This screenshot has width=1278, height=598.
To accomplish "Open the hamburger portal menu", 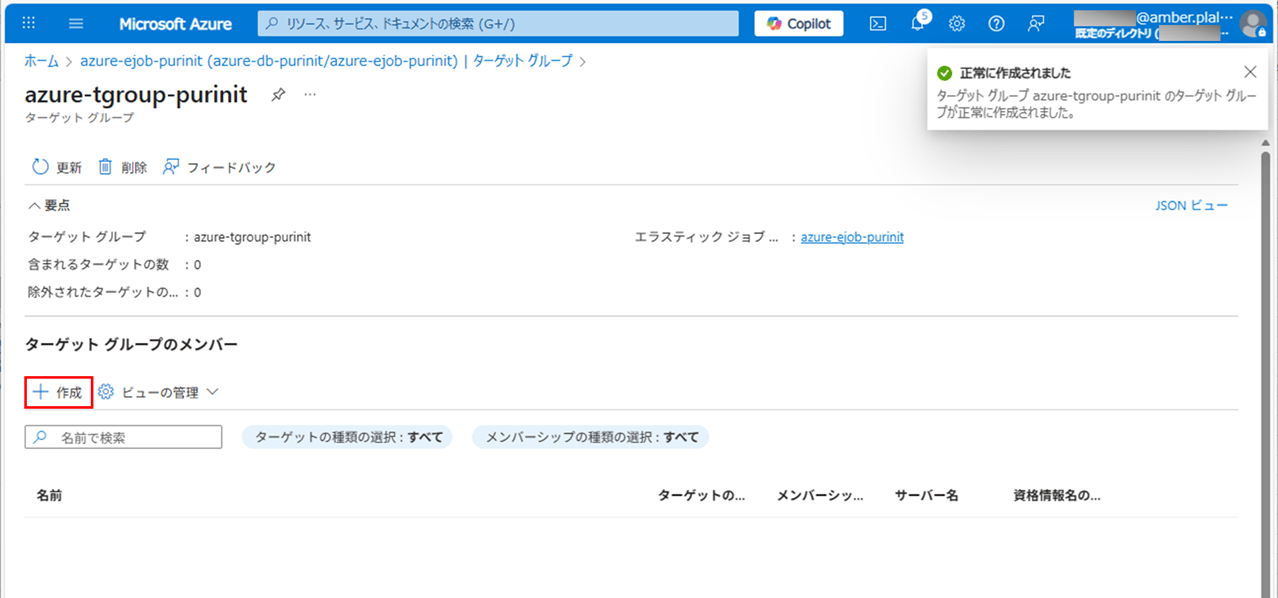I will tap(76, 23).
